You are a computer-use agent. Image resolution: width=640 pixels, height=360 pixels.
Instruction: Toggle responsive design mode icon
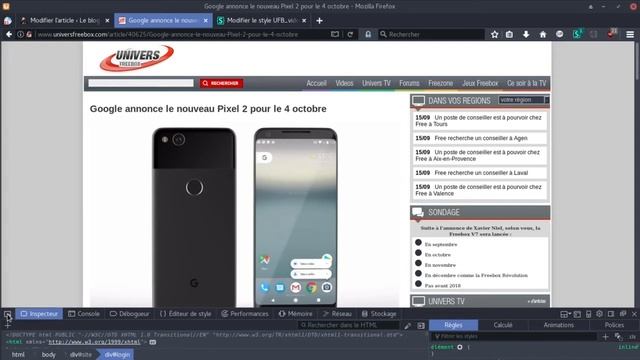[588, 314]
